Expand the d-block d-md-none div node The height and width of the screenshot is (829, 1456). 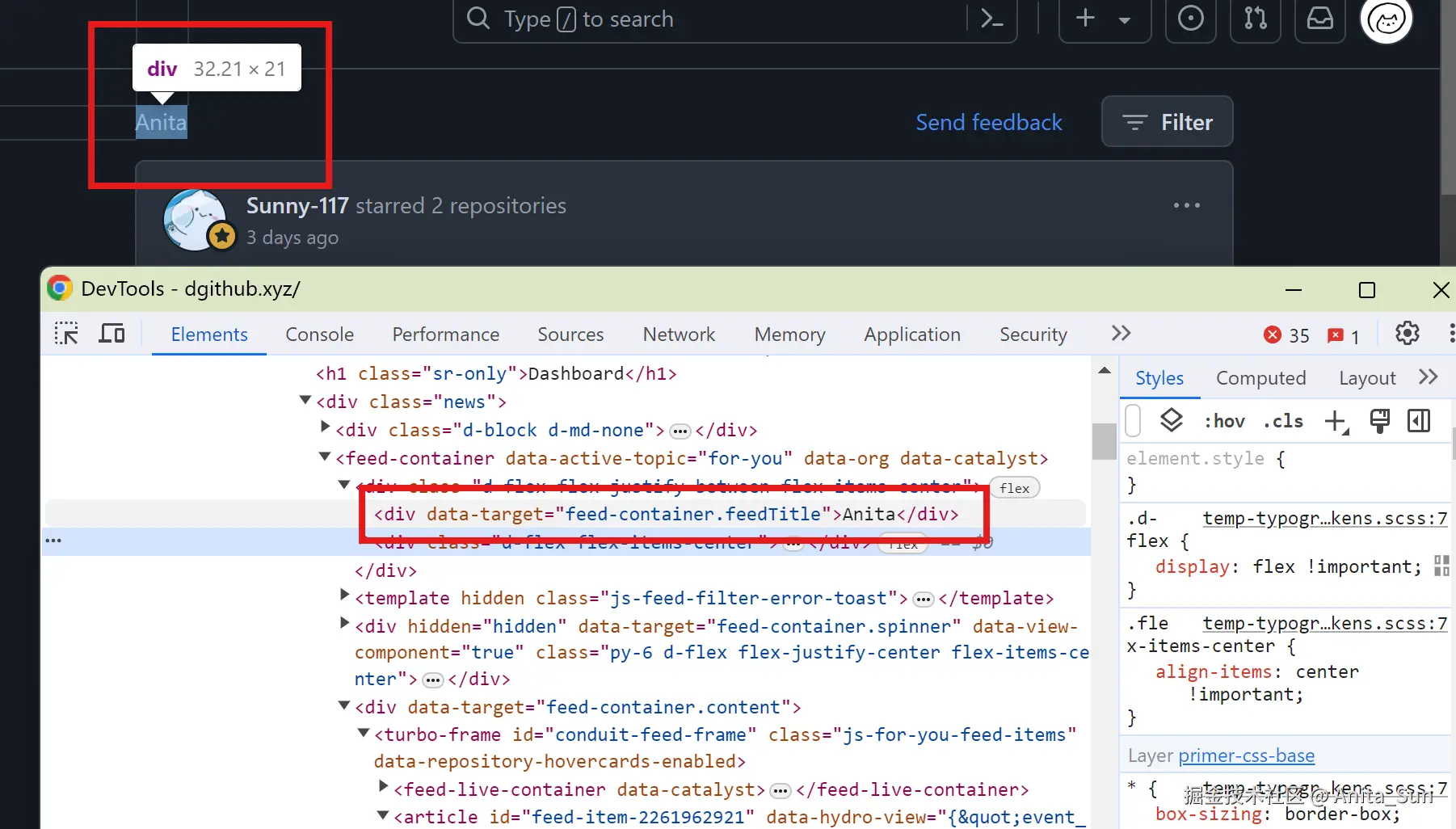pyautogui.click(x=325, y=427)
